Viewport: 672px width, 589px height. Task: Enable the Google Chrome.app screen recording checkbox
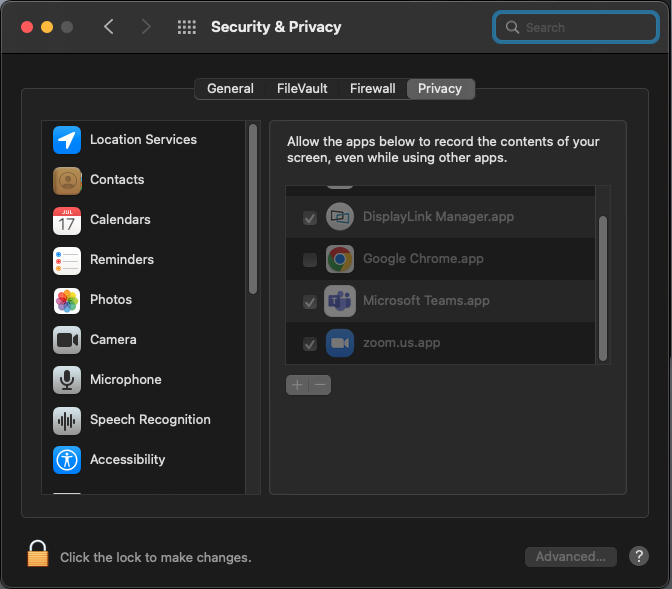click(x=309, y=260)
